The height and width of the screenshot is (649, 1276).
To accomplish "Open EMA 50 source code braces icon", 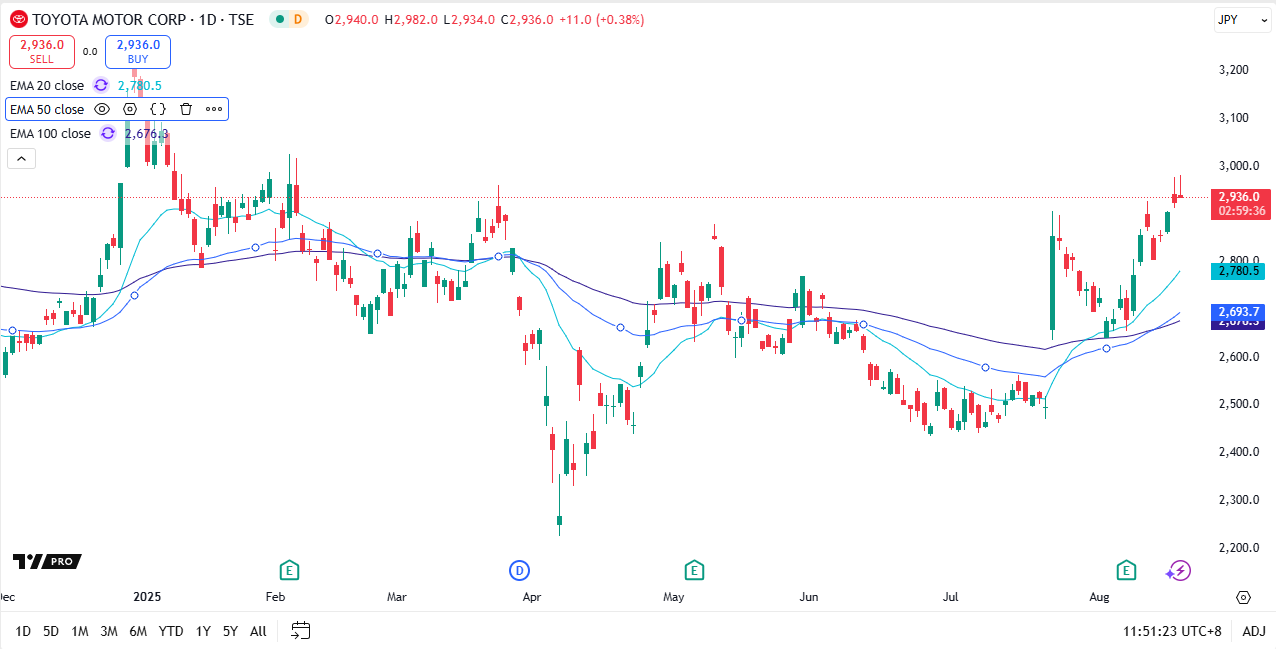I will pyautogui.click(x=158, y=109).
